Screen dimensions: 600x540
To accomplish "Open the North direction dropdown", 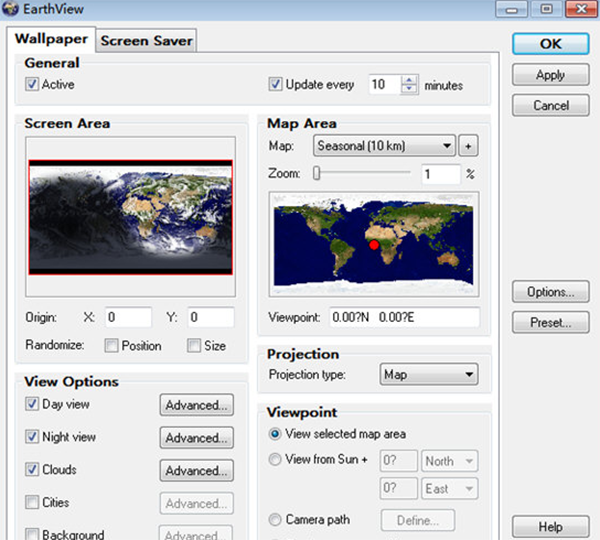I will click(x=448, y=461).
